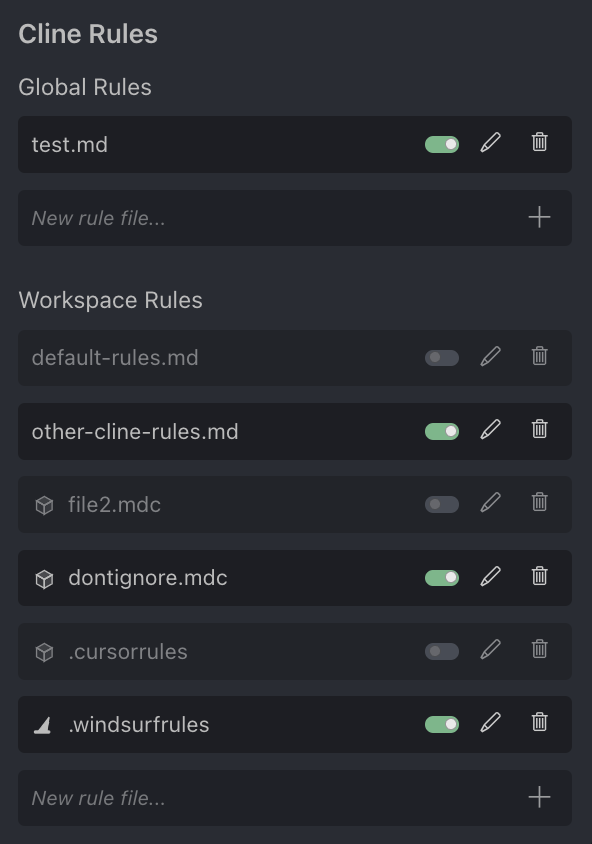
Task: Toggle off the .windsurfrules rule
Action: tap(442, 725)
